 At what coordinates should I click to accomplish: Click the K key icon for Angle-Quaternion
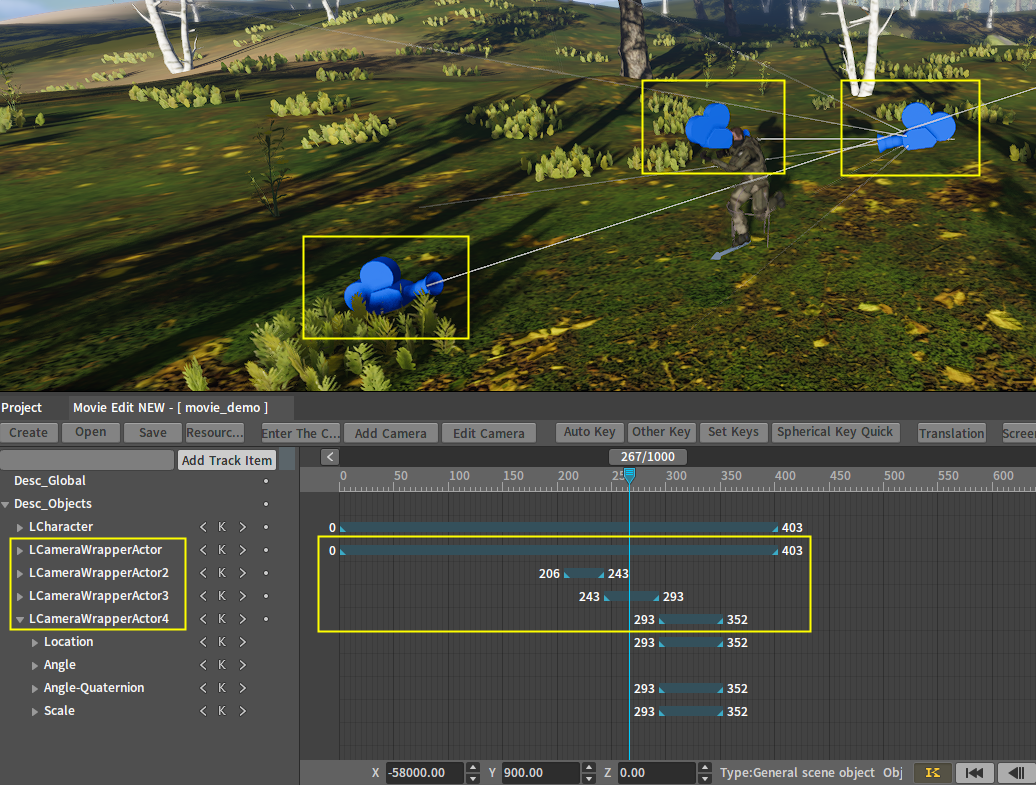[222, 688]
